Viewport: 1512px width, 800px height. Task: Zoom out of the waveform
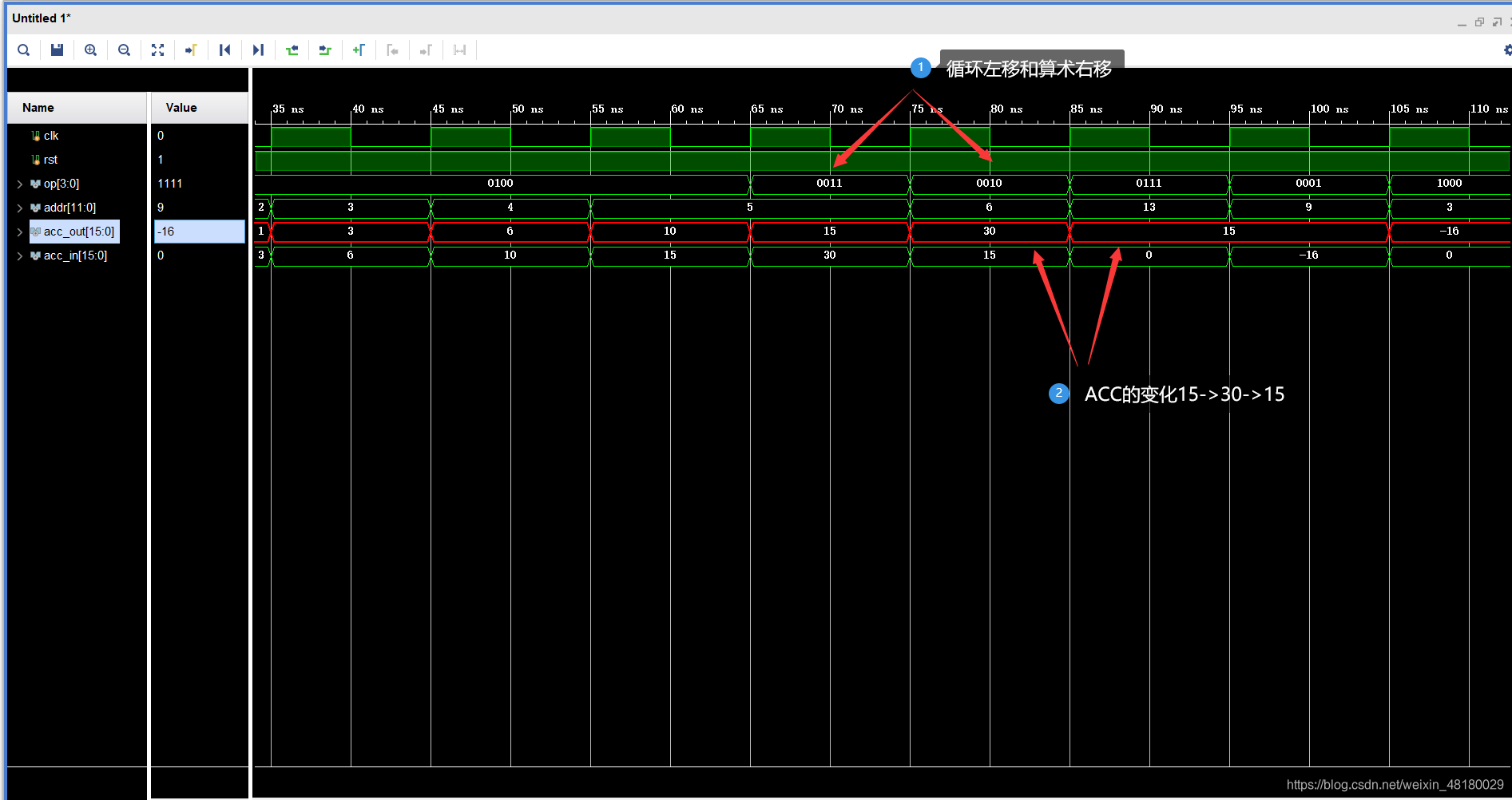point(124,50)
